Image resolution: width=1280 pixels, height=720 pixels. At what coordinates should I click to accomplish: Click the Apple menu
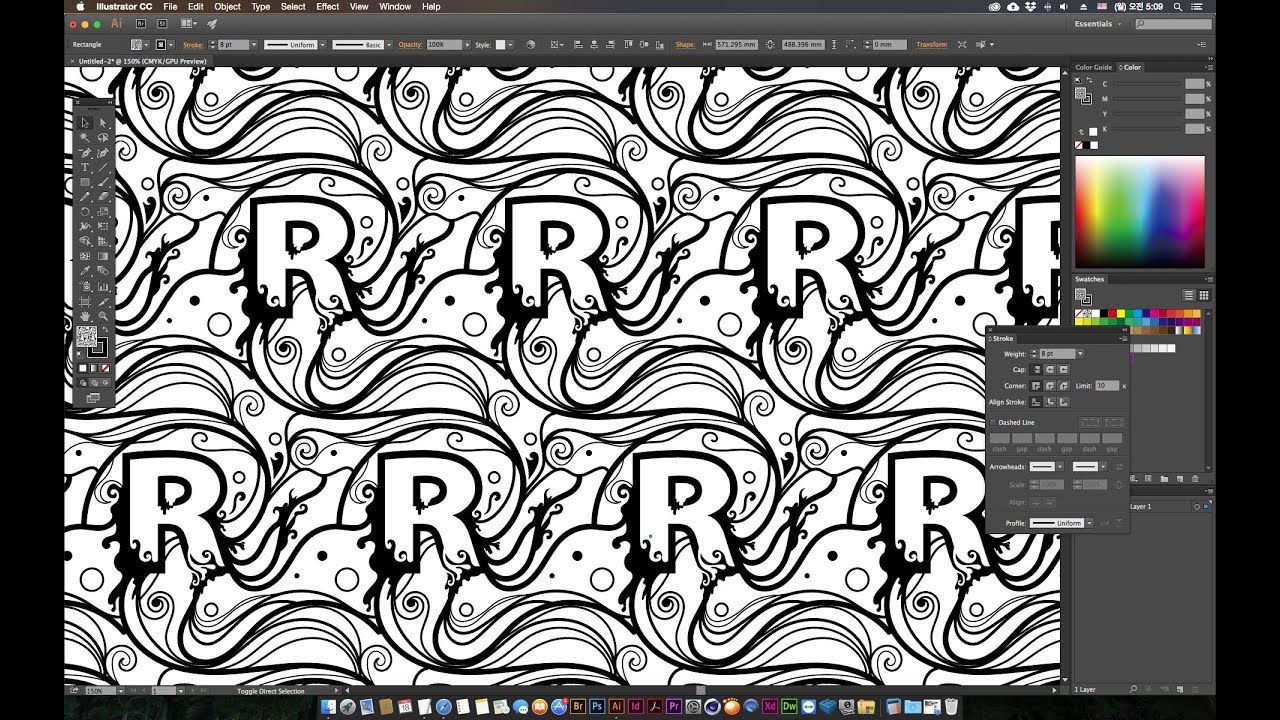coord(80,6)
